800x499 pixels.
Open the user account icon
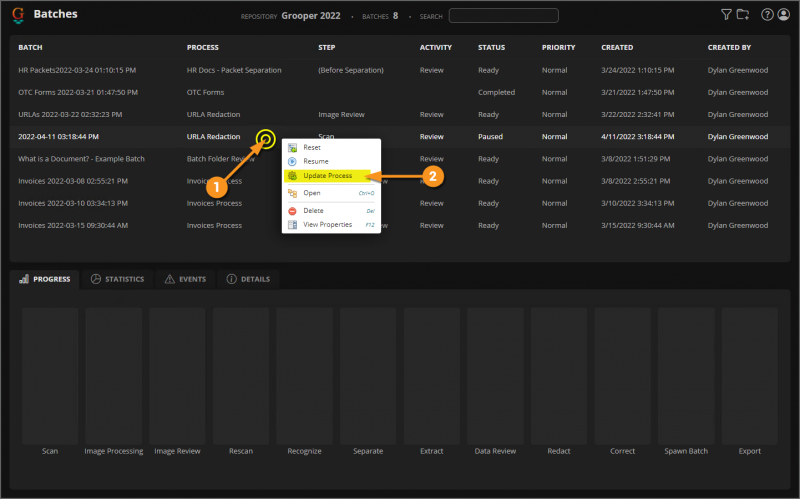784,15
